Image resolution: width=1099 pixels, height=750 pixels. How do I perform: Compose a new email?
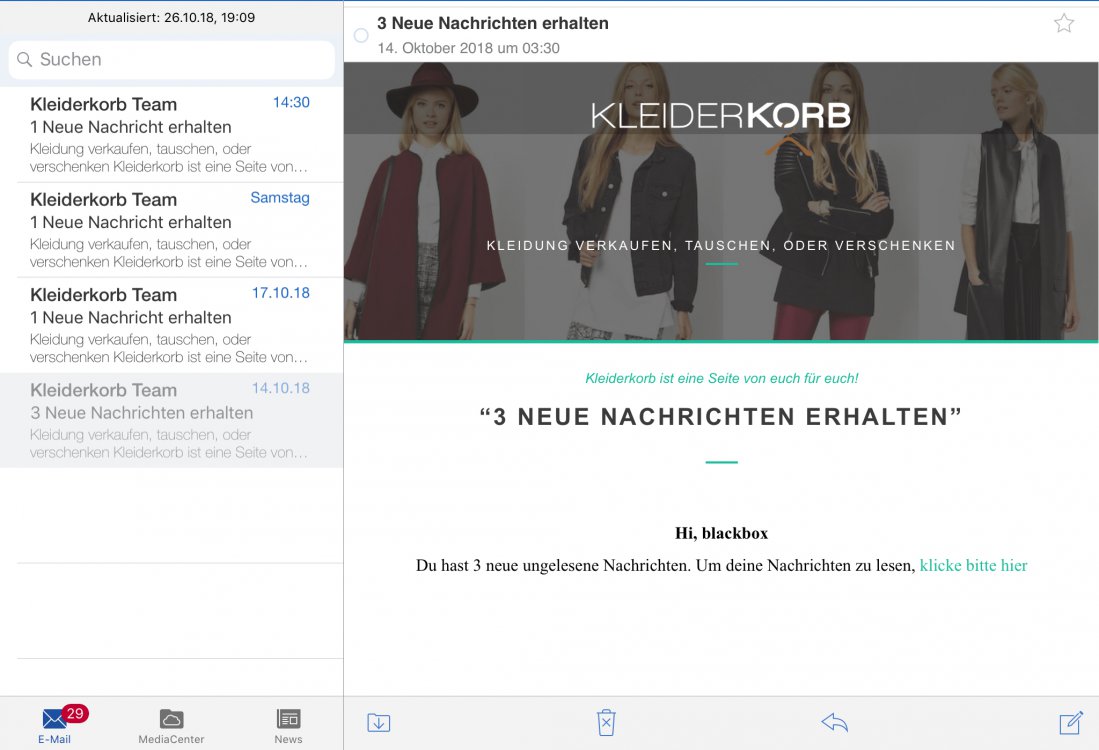(1070, 722)
